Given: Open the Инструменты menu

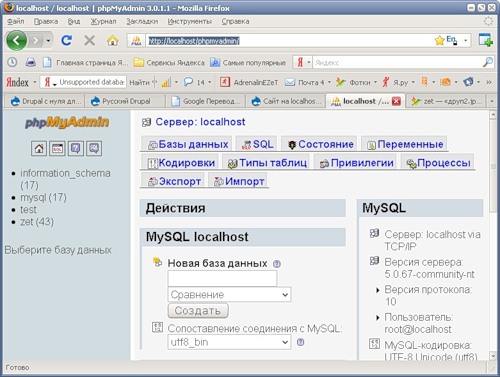Looking at the screenshot, I should 190,21.
